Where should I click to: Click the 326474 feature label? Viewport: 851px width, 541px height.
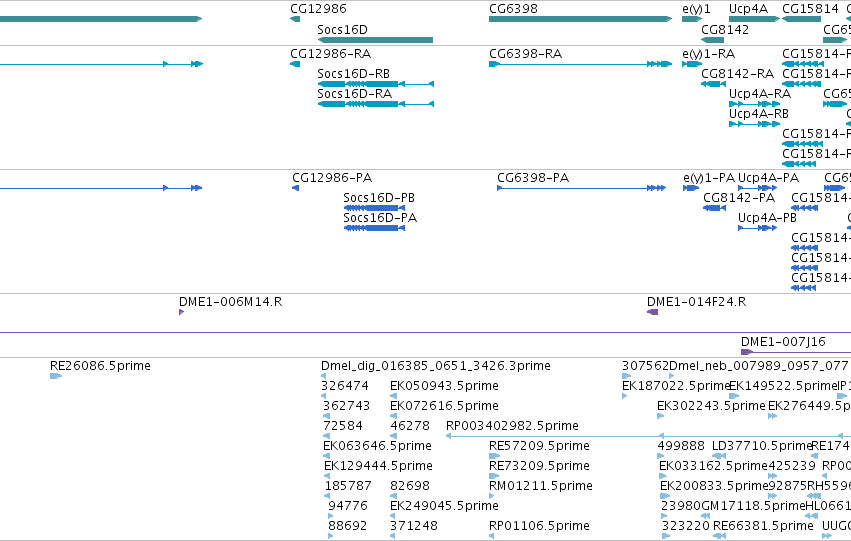point(345,386)
